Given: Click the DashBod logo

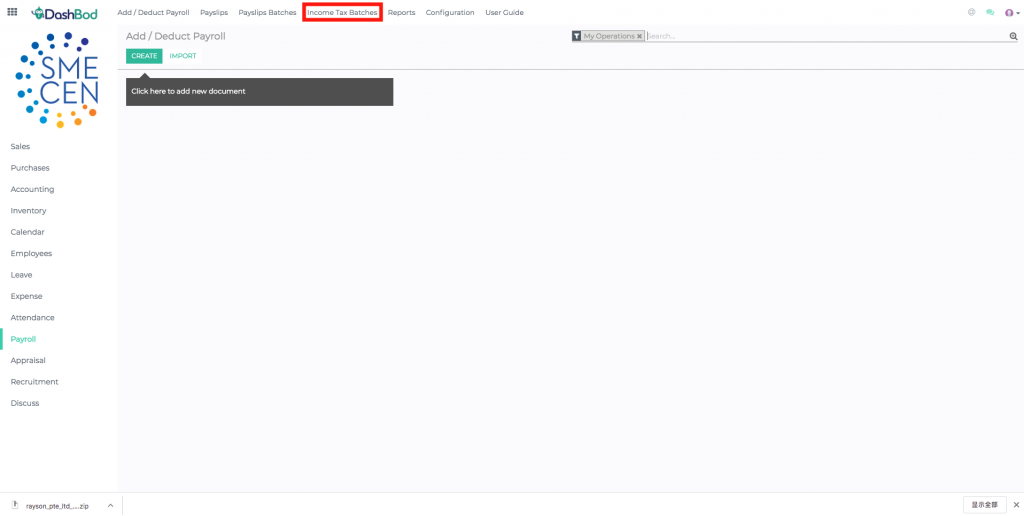Looking at the screenshot, I should [x=64, y=13].
